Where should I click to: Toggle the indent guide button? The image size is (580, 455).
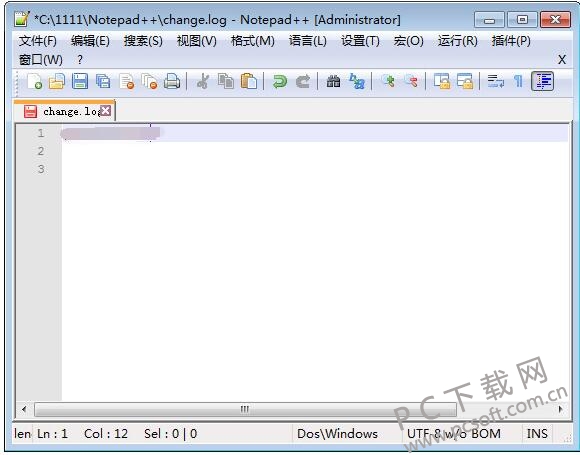coord(542,81)
